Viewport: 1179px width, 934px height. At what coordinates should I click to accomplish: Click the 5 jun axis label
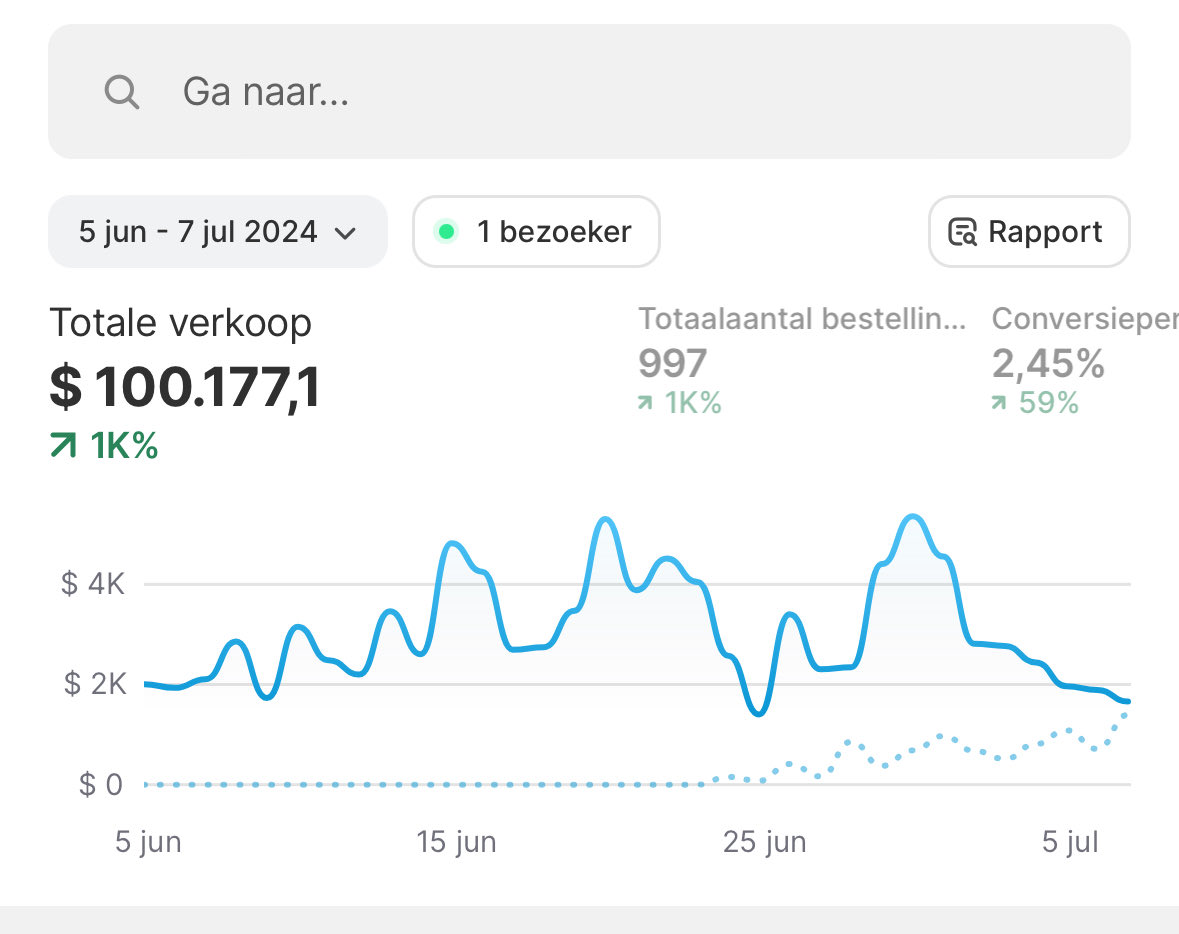[x=148, y=842]
